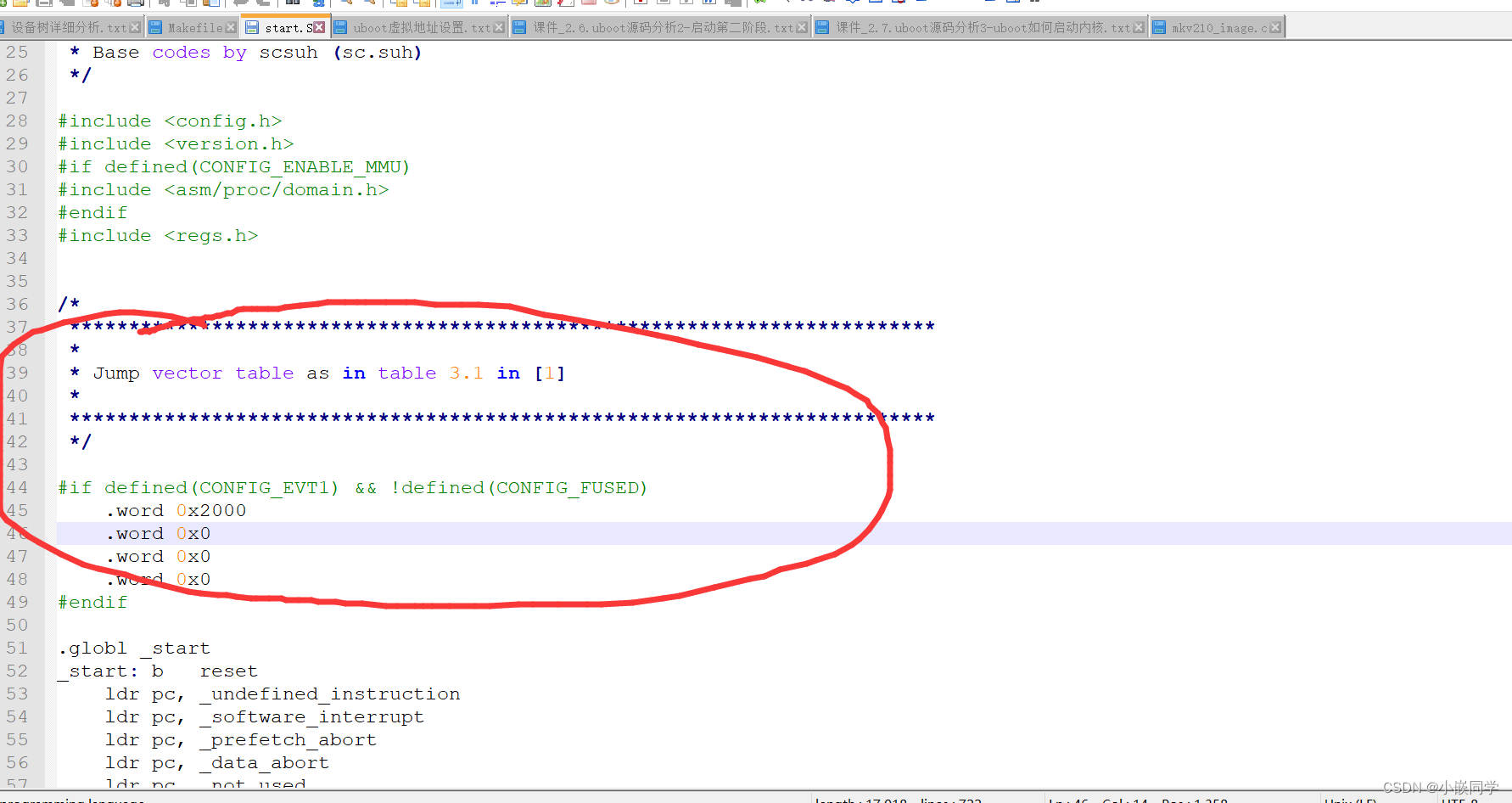This screenshot has width=1512, height=803.
Task: Click '.word 0x0' on line 47
Action: coord(159,557)
